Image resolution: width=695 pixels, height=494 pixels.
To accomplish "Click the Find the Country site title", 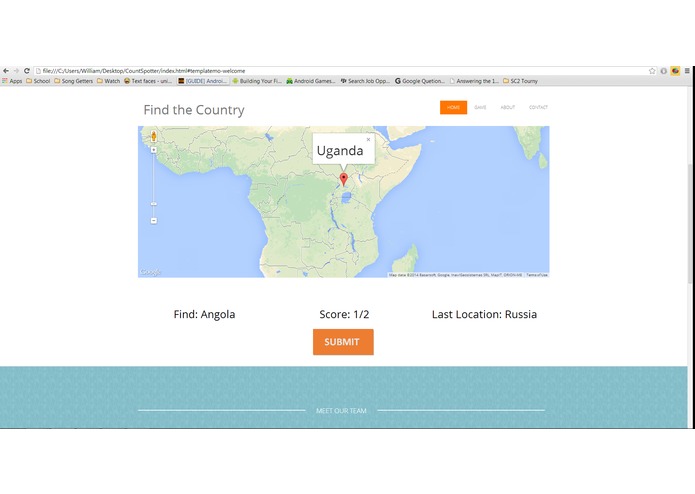I will tap(194, 110).
